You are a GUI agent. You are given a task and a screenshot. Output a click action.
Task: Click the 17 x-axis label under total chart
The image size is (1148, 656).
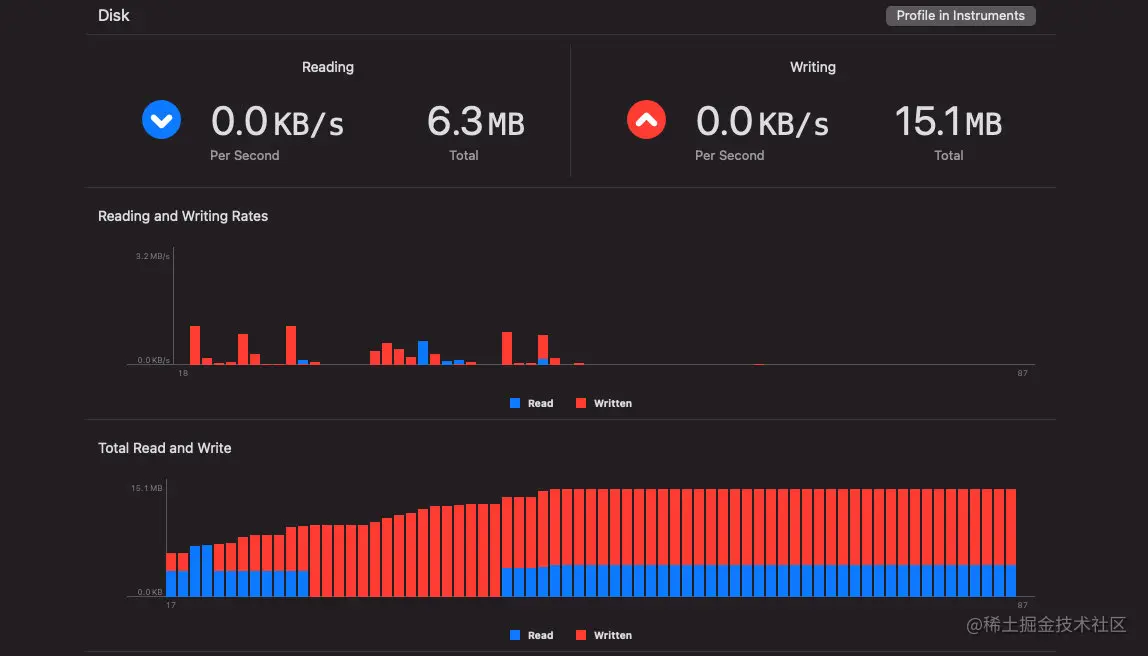tap(171, 605)
